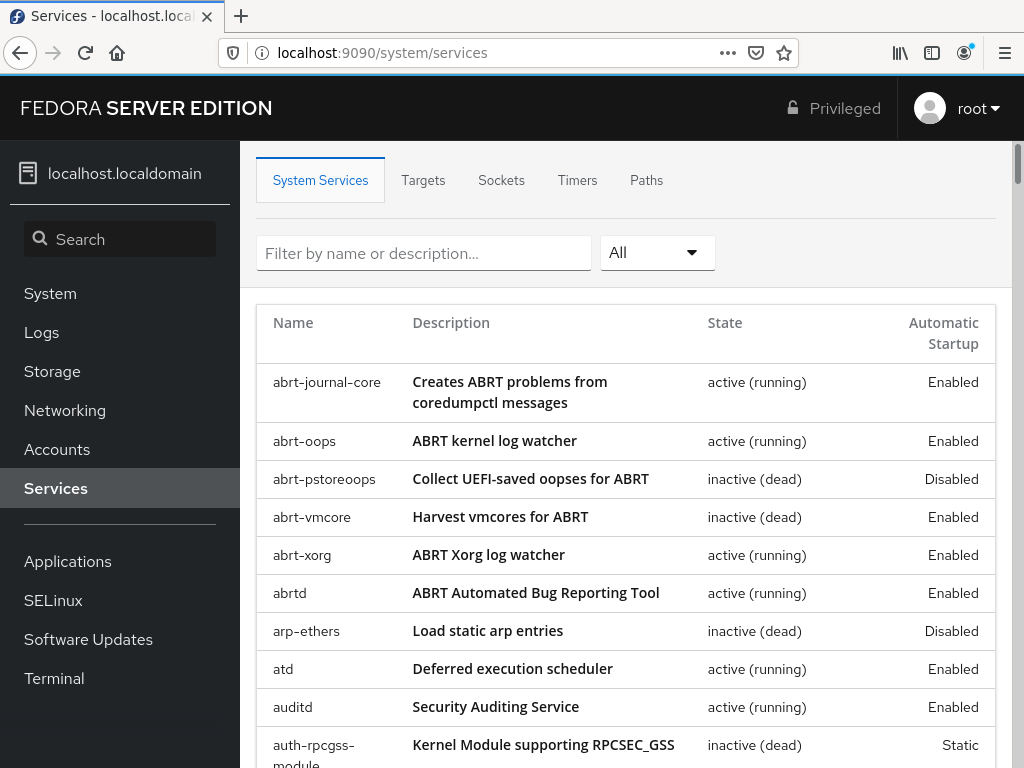Image resolution: width=1024 pixels, height=768 pixels.
Task: Click the State column header
Action: click(x=725, y=323)
